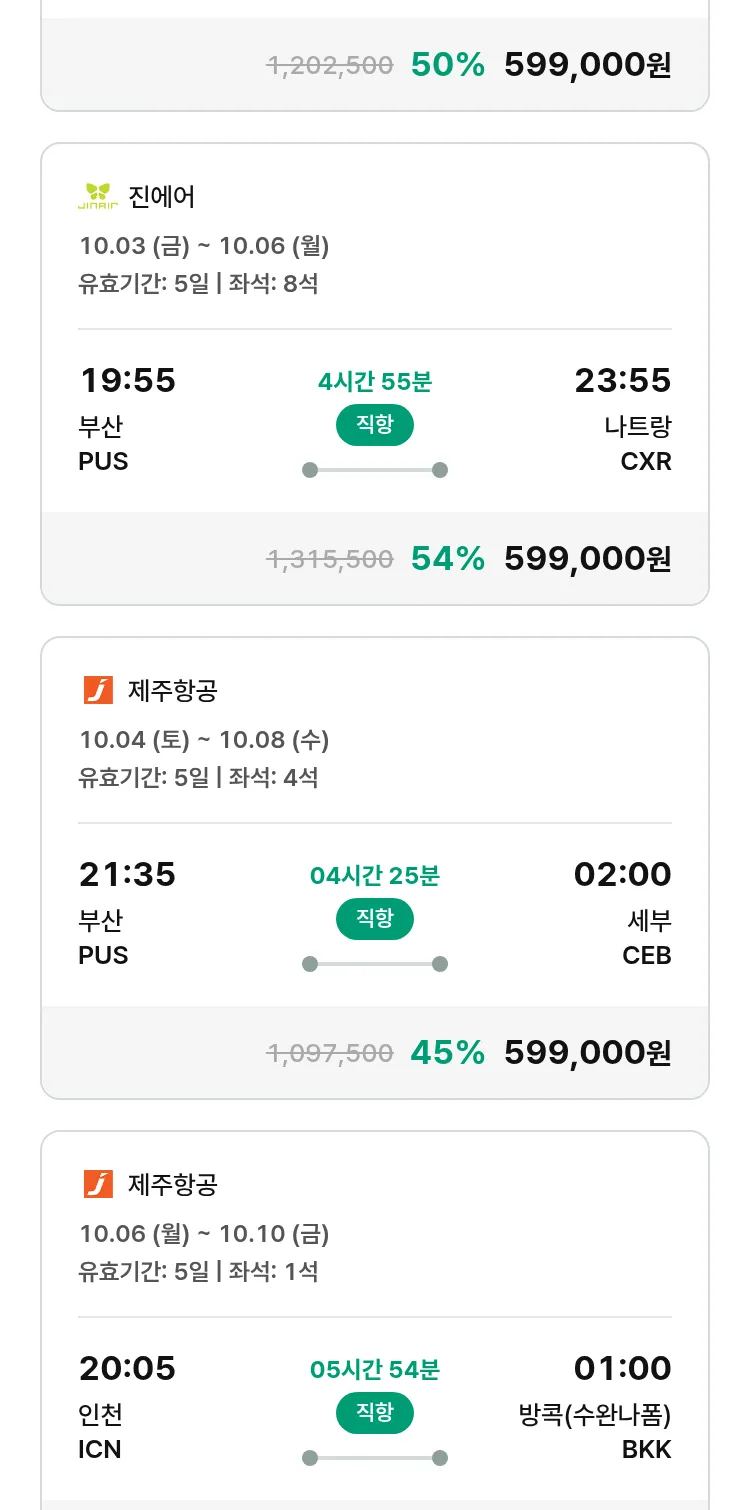Viewport: 750px width, 1510px height.
Task: Click the 54% discount percentage
Action: click(447, 559)
